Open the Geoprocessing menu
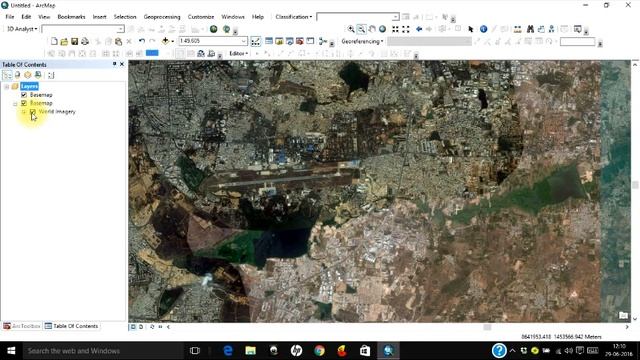Viewport: 640px width, 360px height. [162, 17]
